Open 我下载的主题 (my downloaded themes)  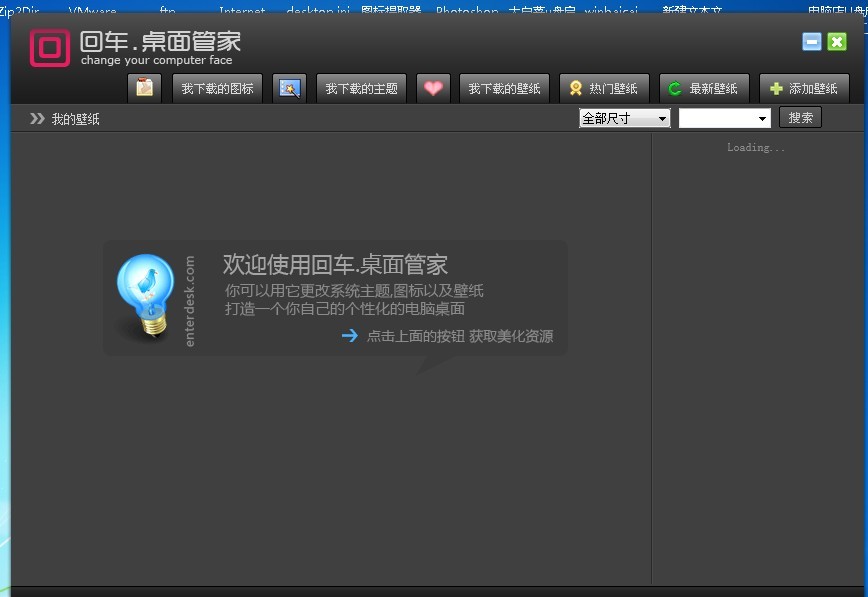point(361,88)
